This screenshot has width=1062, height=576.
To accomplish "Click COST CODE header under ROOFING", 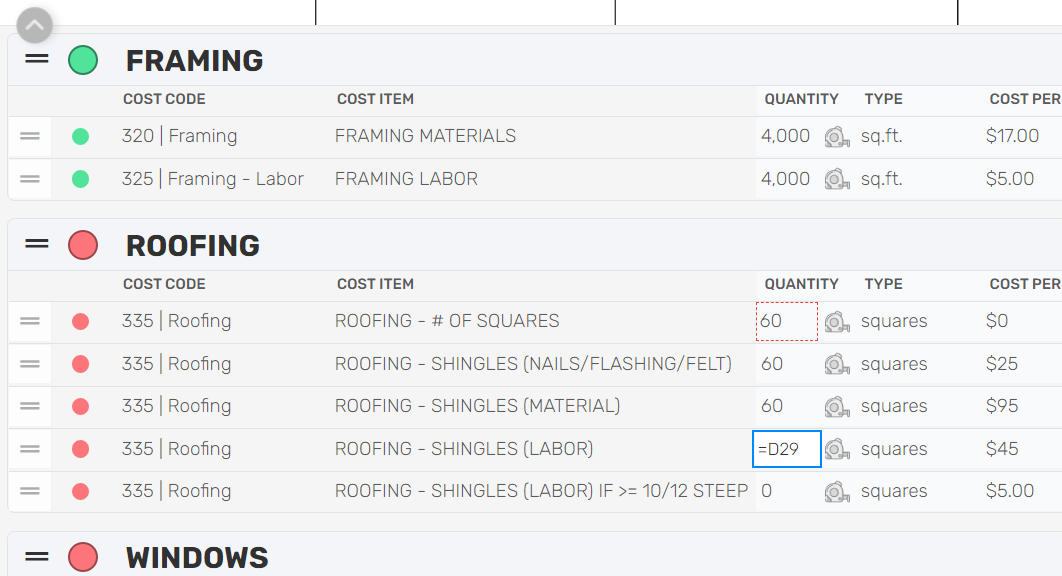I will [x=164, y=284].
